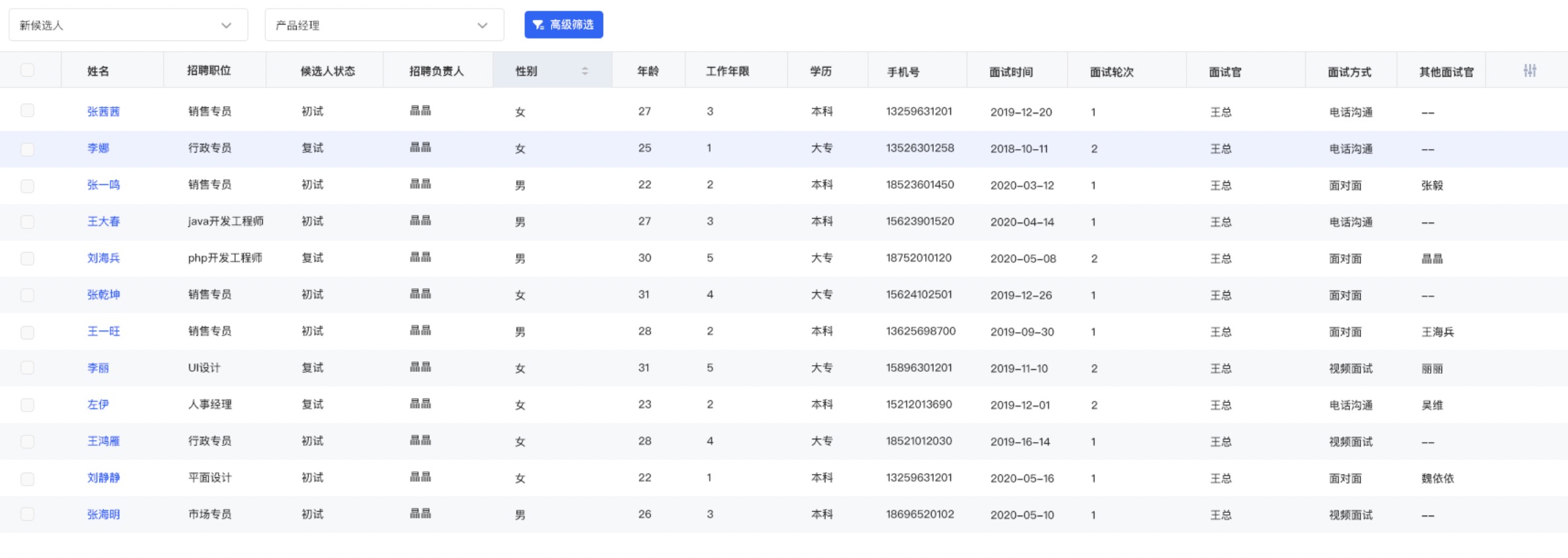1568x558 pixels.
Task: Toggle the select-all checkbox in header
Action: pos(27,70)
